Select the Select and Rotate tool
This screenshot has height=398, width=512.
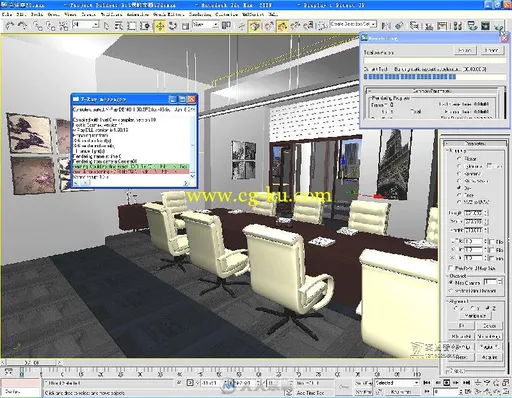[x=173, y=26]
